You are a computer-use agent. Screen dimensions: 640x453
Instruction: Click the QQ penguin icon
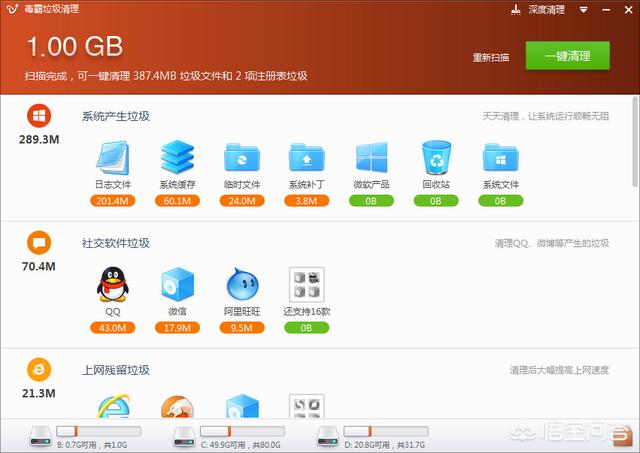[x=113, y=284]
